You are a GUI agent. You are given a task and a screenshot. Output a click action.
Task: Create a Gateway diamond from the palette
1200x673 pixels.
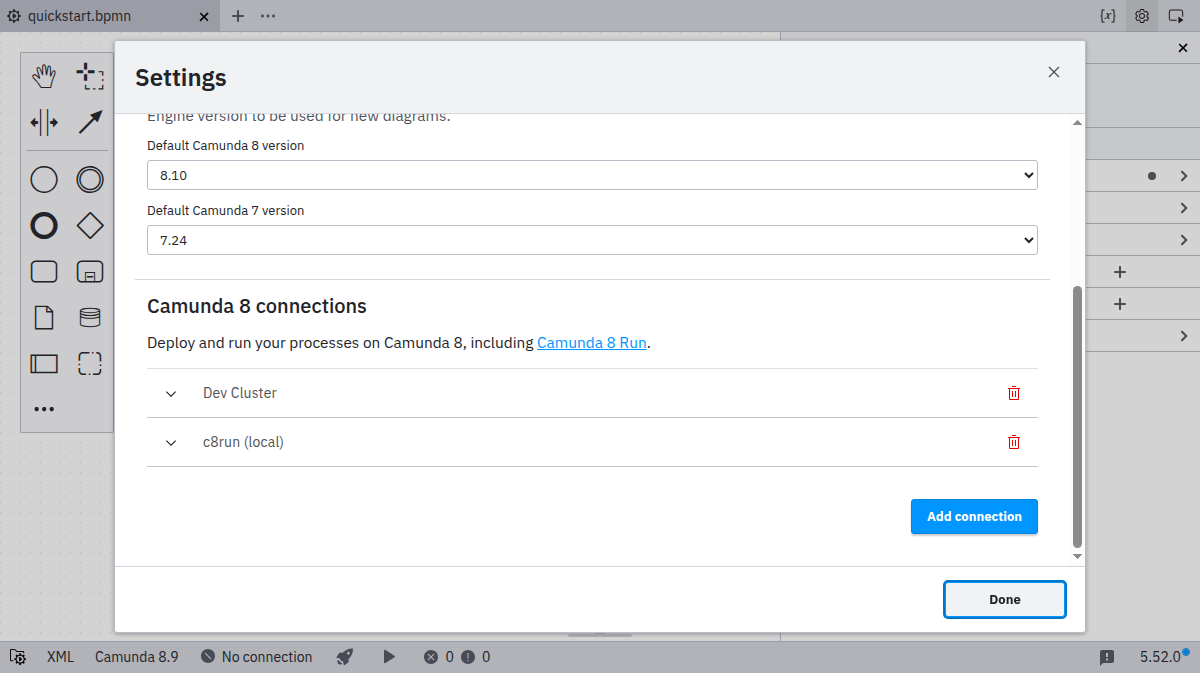[90, 226]
